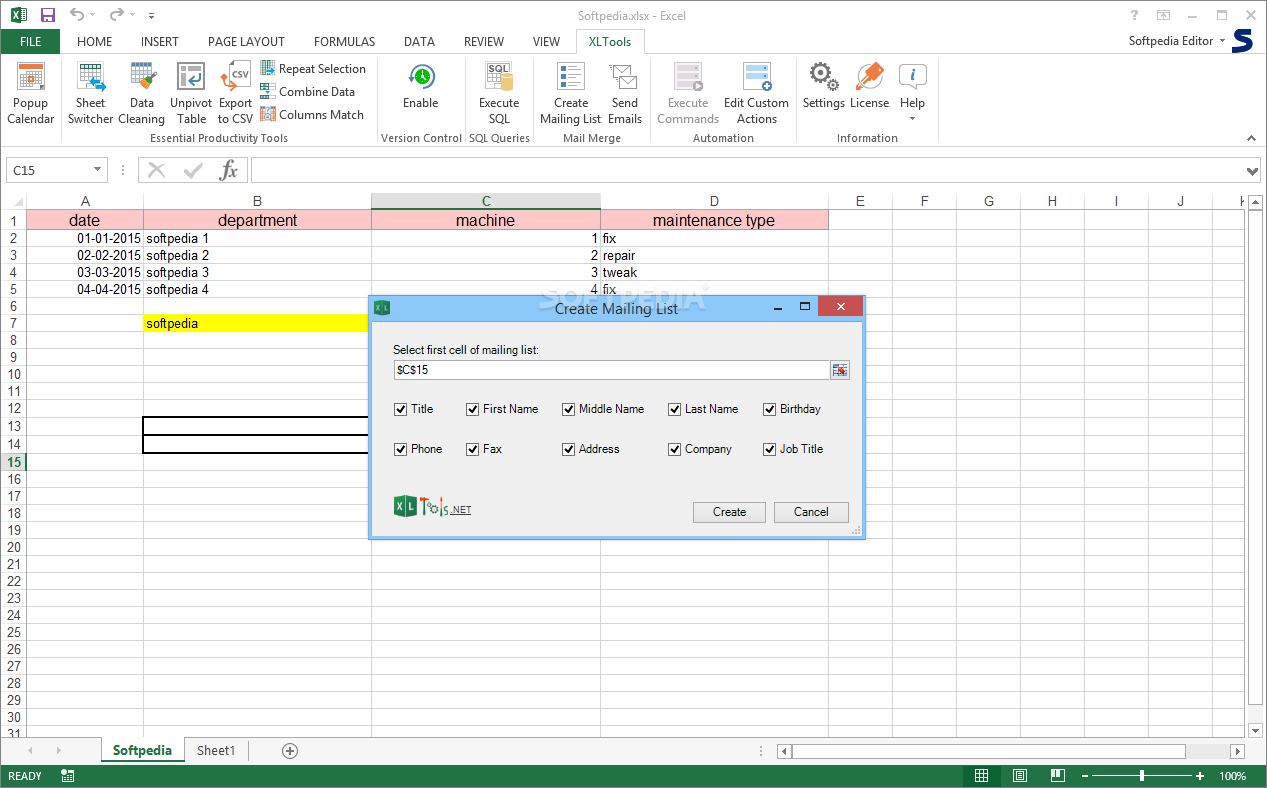Open the FILE tab

point(30,41)
